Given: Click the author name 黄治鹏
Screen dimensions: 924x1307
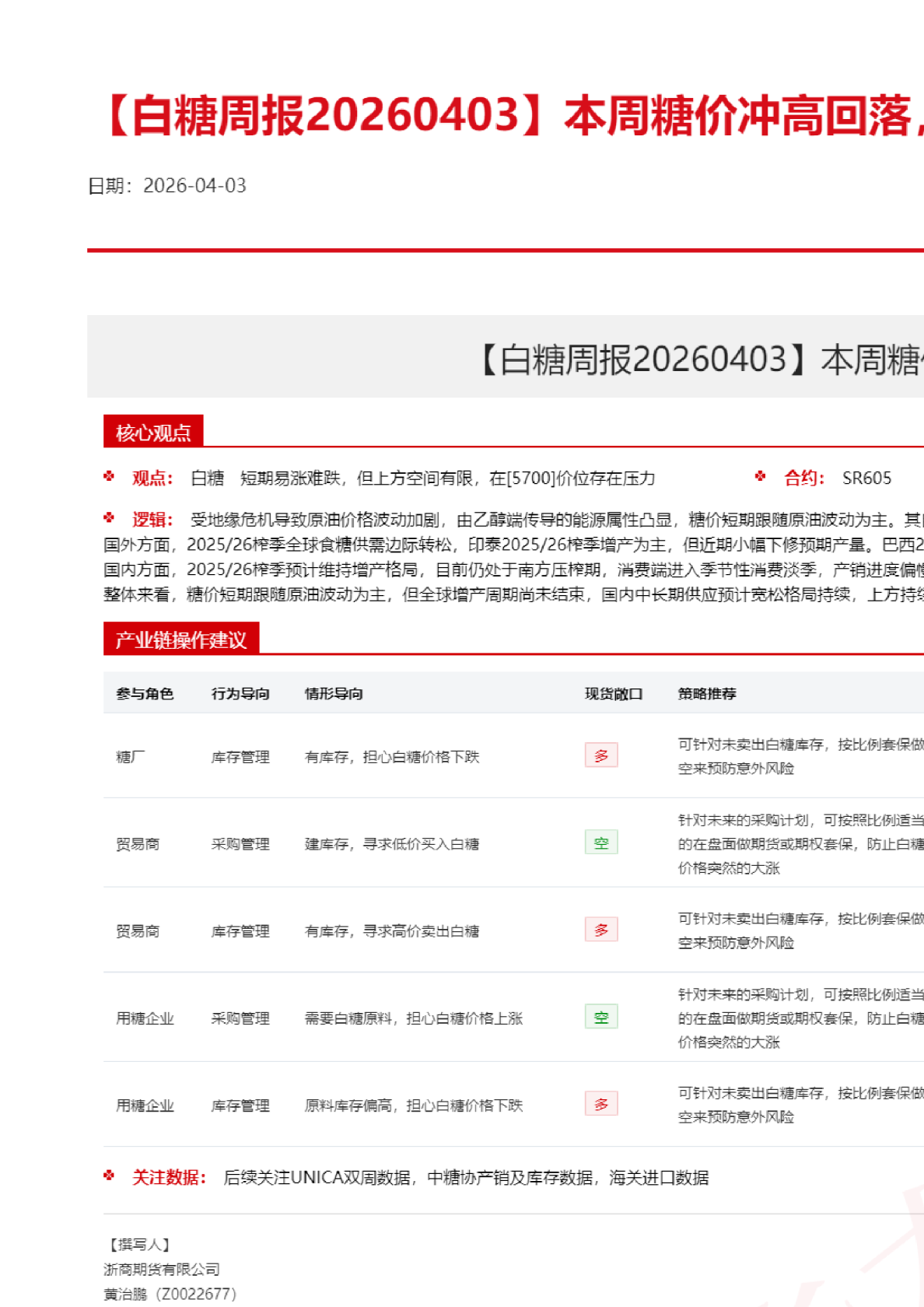Looking at the screenshot, I should point(125,1294).
